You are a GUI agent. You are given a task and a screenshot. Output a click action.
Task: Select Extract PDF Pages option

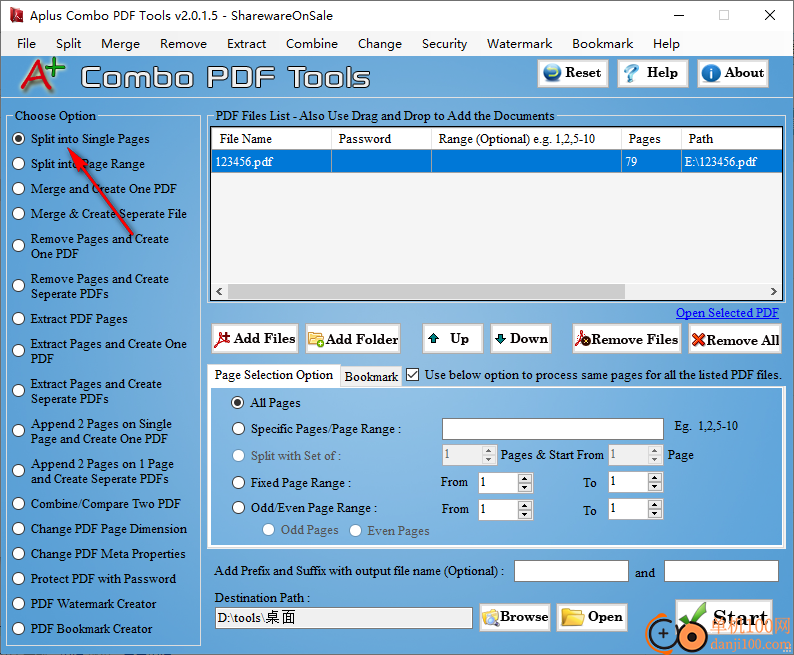pos(19,318)
